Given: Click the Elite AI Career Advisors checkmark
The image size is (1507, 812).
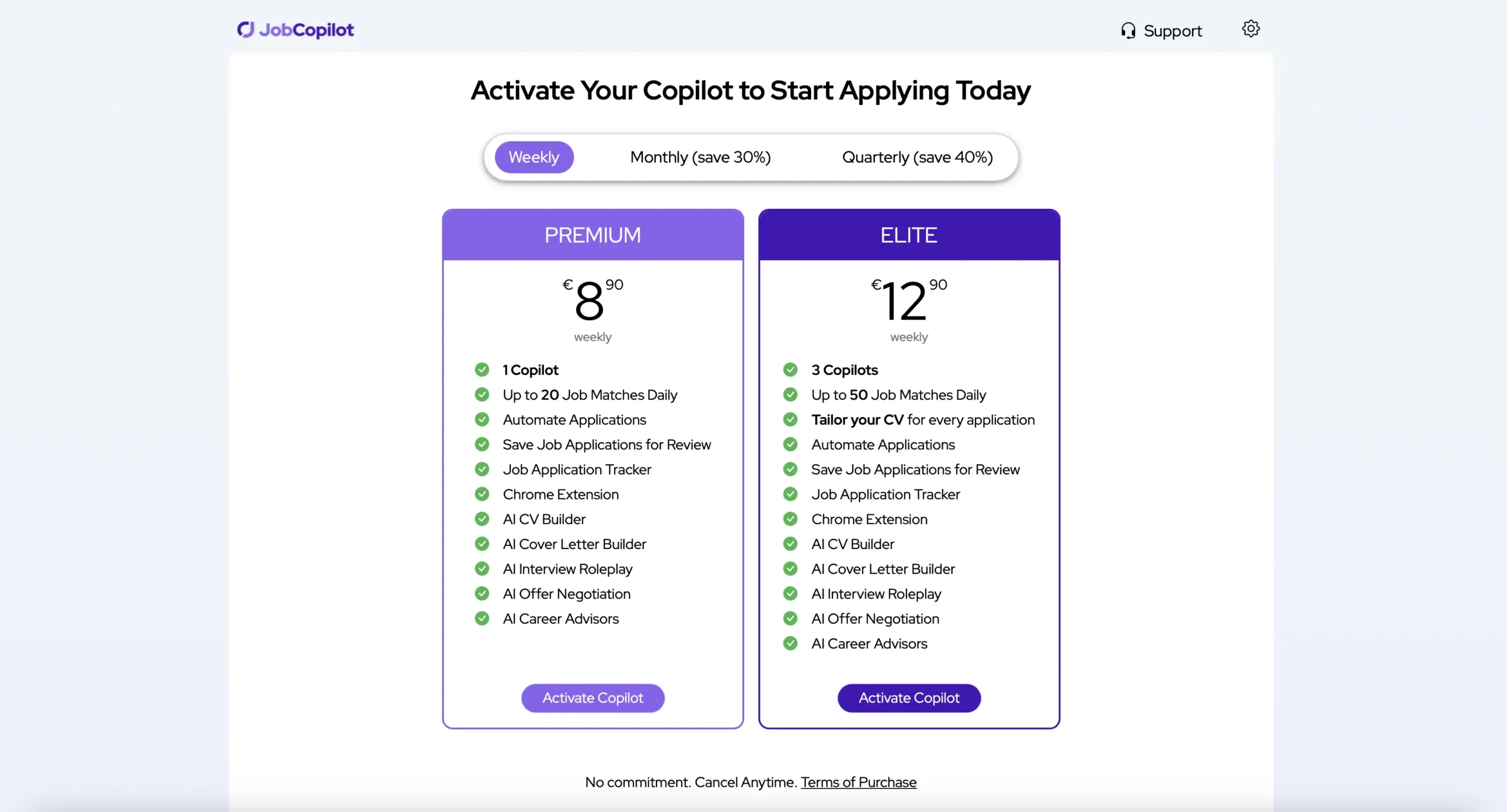Looking at the screenshot, I should tap(791, 644).
